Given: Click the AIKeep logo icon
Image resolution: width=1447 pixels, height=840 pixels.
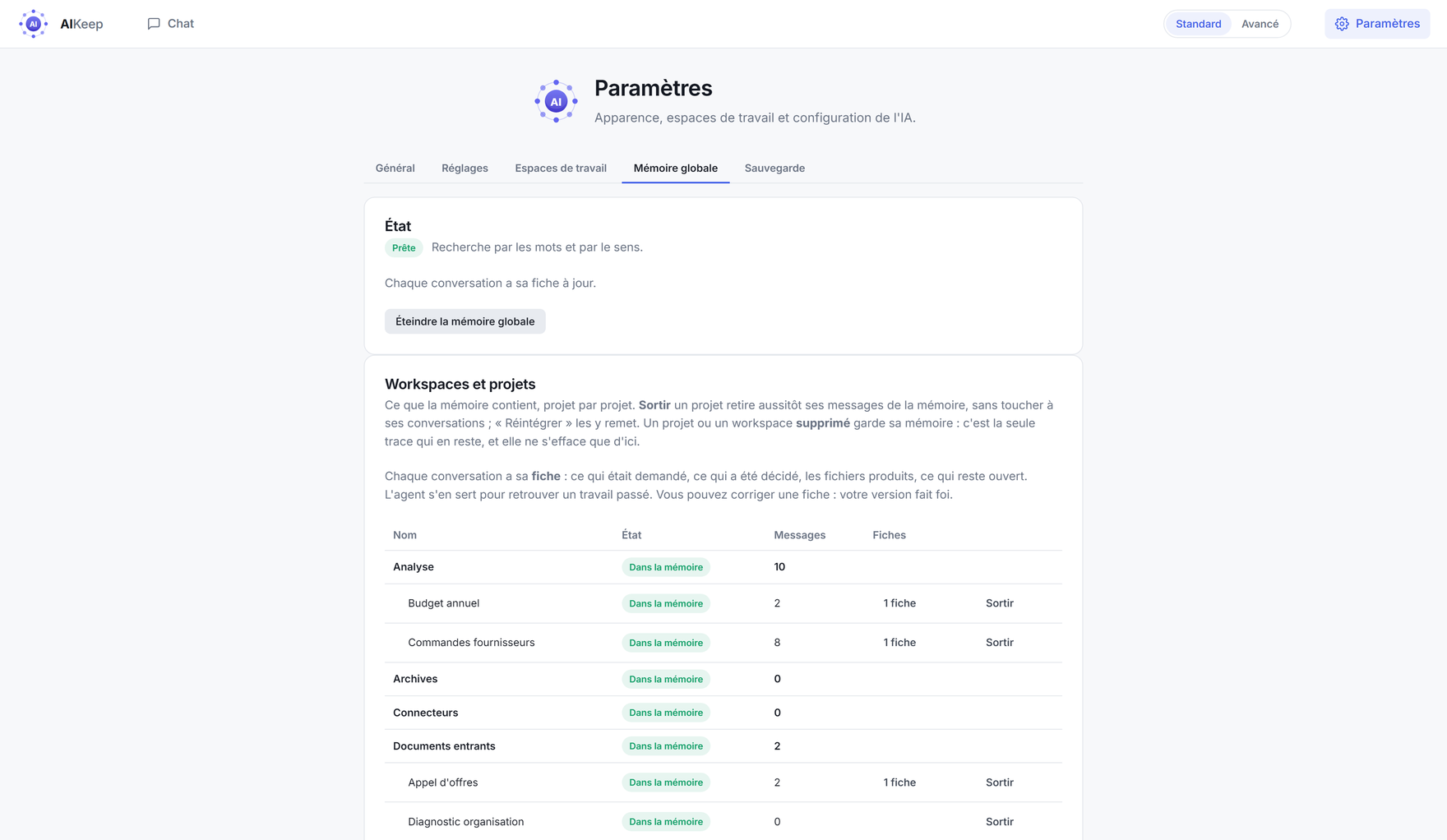Looking at the screenshot, I should point(33,24).
